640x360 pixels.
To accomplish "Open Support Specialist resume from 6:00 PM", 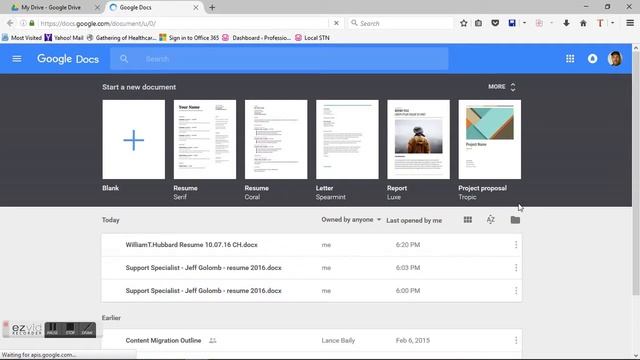I will coord(204,291).
